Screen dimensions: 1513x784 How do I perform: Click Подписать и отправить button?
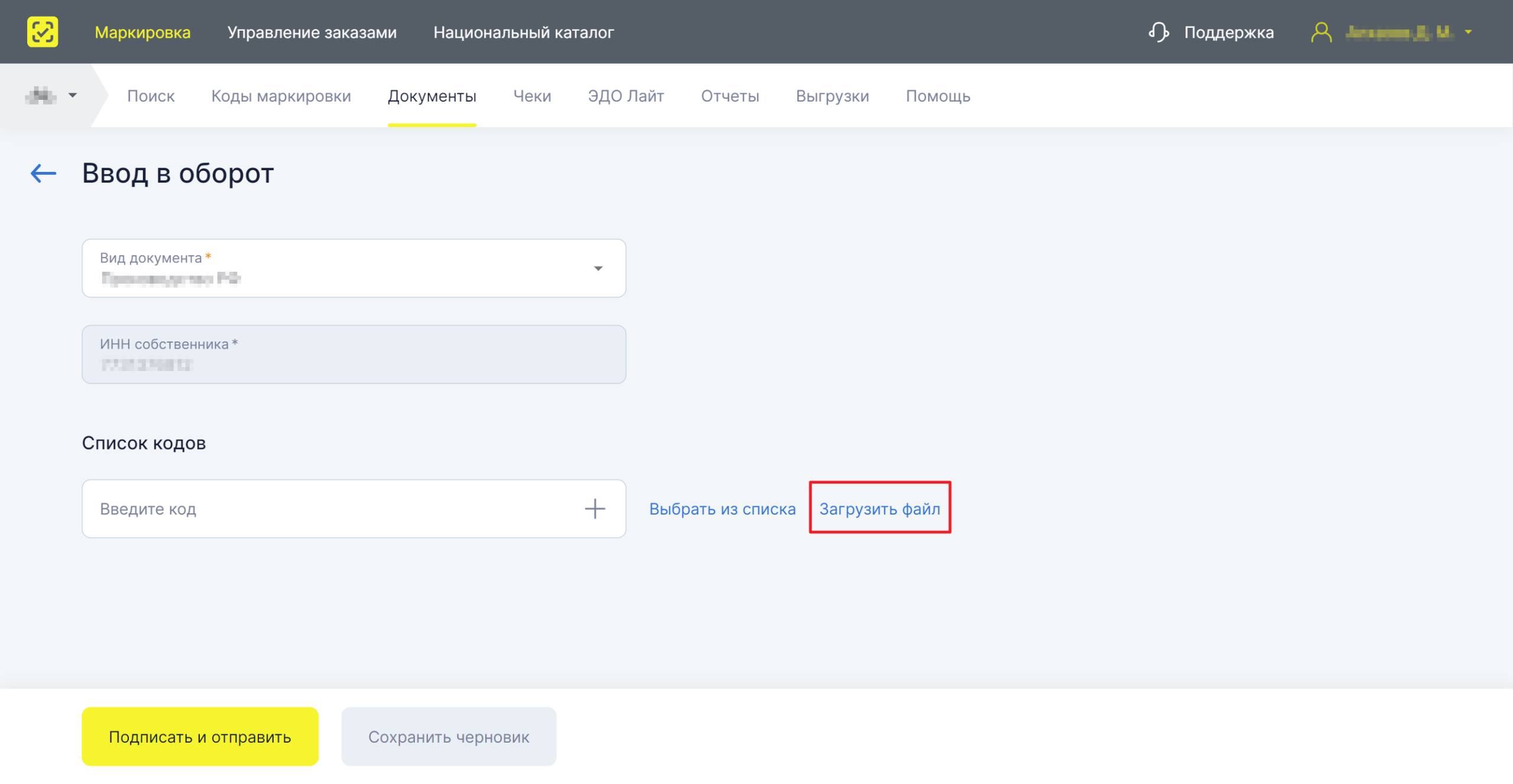click(x=200, y=737)
